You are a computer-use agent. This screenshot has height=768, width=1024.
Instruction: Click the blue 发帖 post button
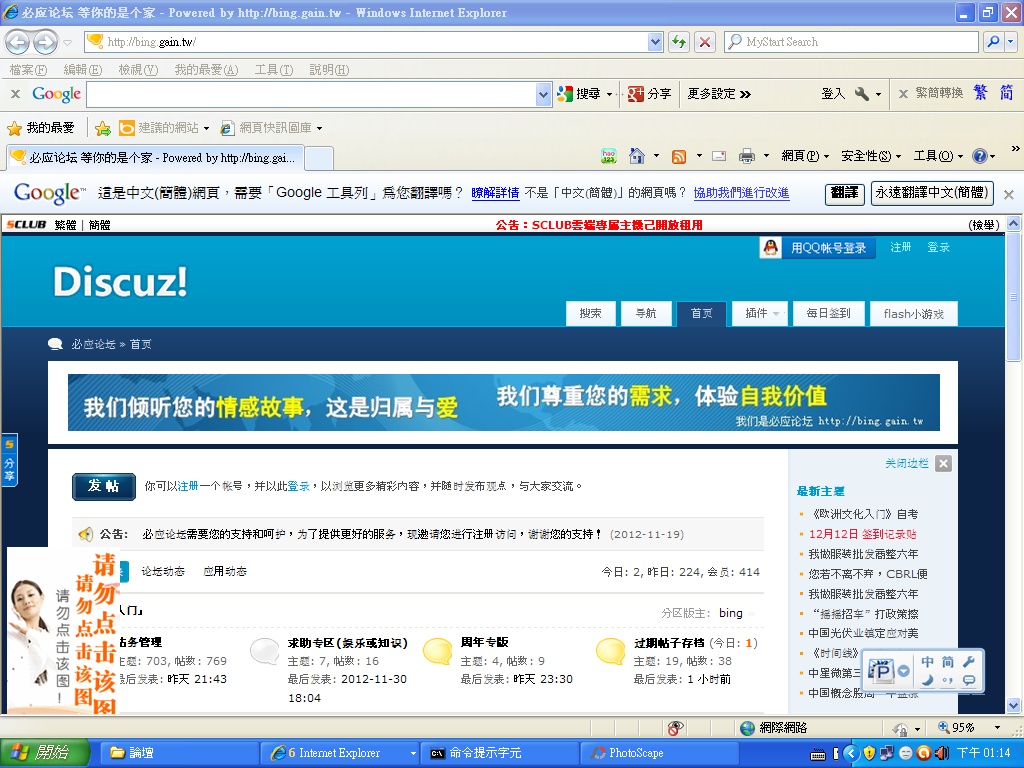(104, 487)
